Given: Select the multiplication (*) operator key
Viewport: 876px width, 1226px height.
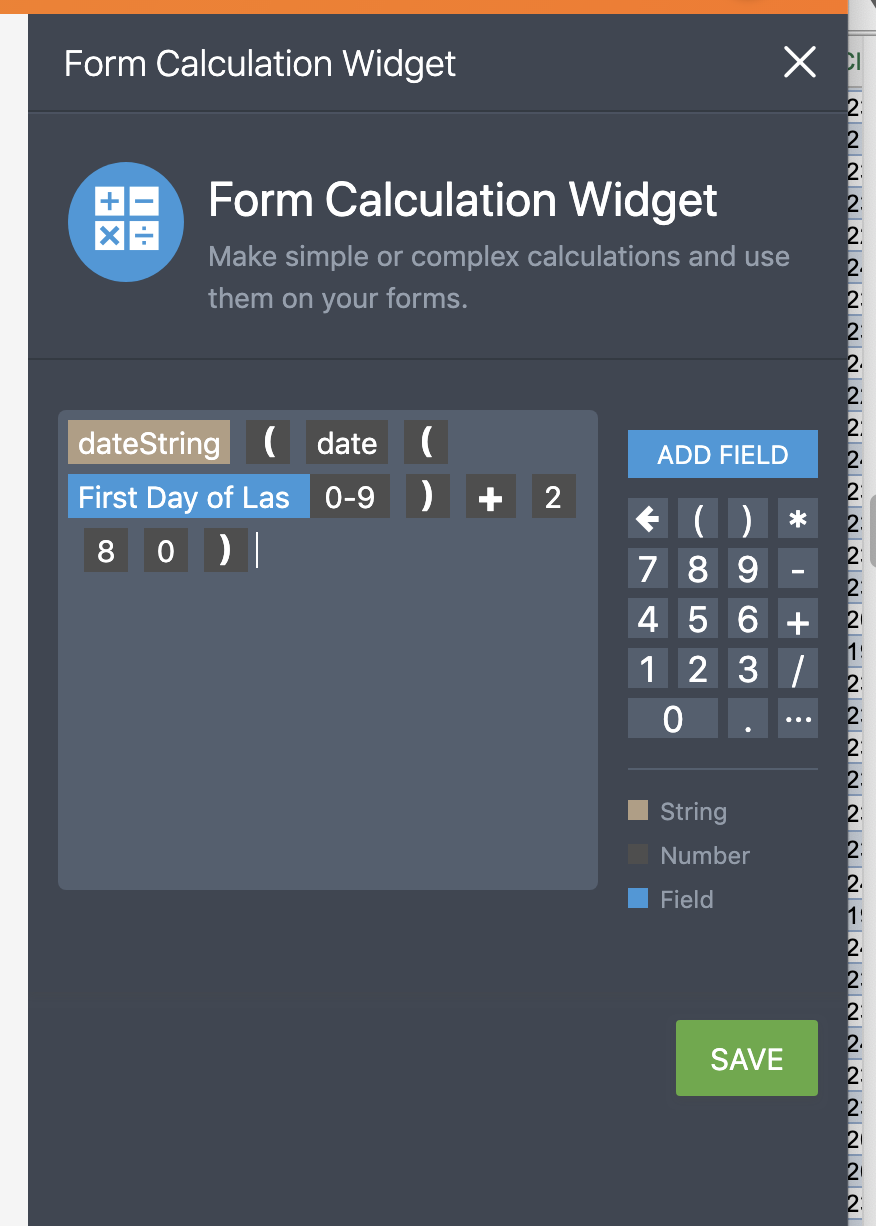Looking at the screenshot, I should point(797,518).
